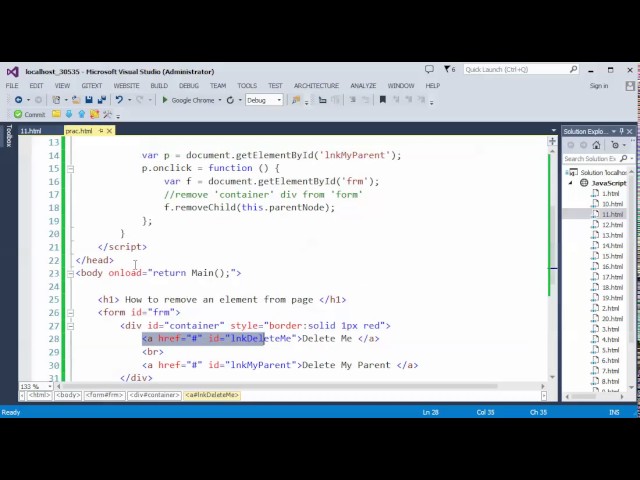Toggle a bookmark with the bookmark icon
This screenshot has width=640, height=480.
[x=382, y=100]
